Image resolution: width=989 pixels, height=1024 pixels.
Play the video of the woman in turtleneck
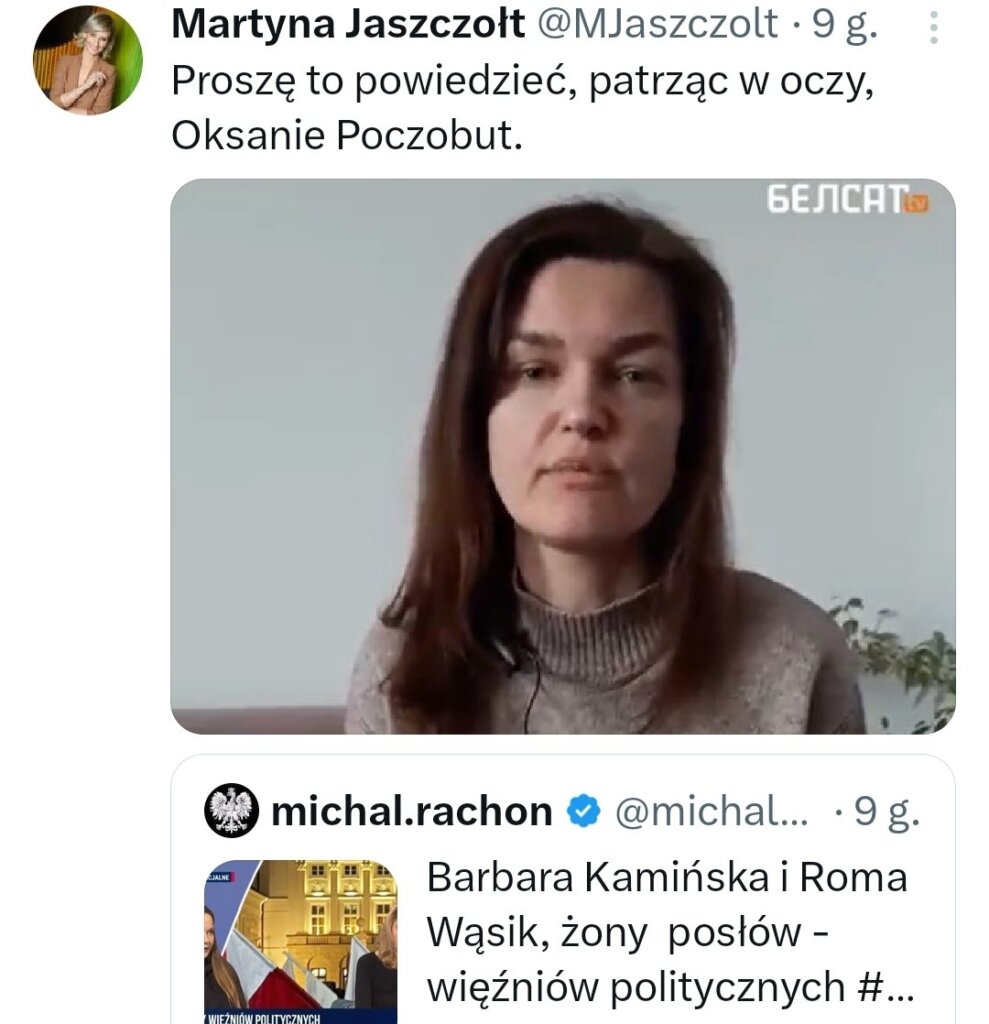click(x=562, y=456)
